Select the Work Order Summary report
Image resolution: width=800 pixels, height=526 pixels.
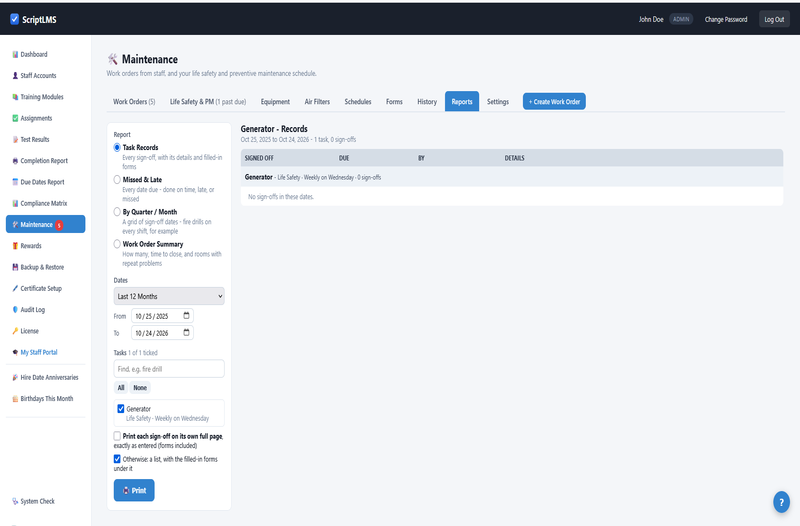[117, 244]
